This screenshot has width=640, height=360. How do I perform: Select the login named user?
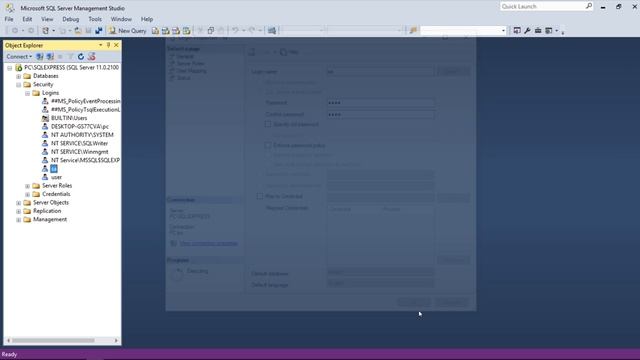pyautogui.click(x=56, y=177)
